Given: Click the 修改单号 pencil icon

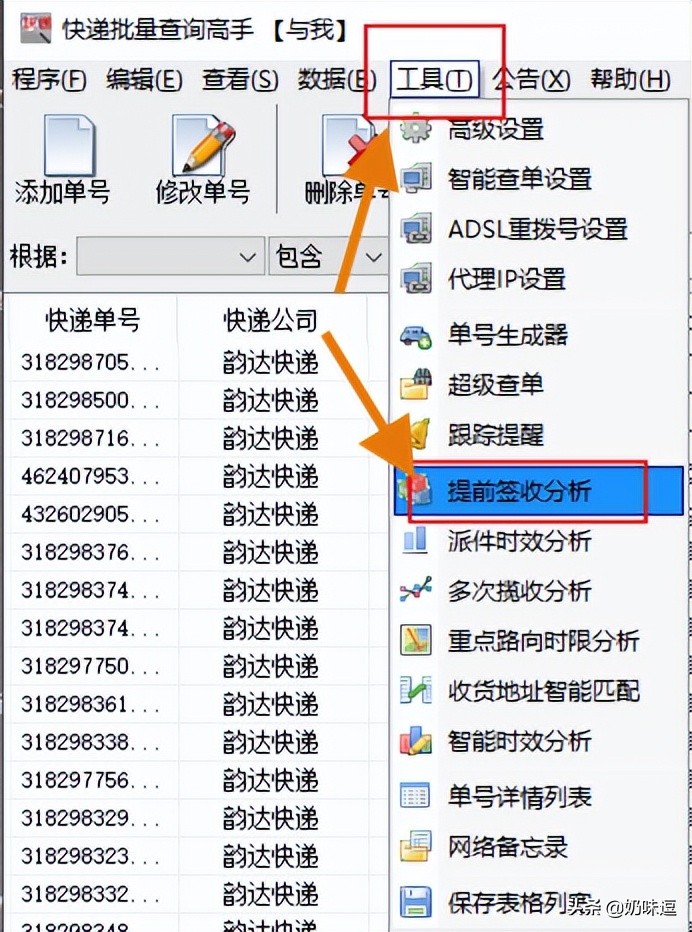Looking at the screenshot, I should [x=204, y=144].
